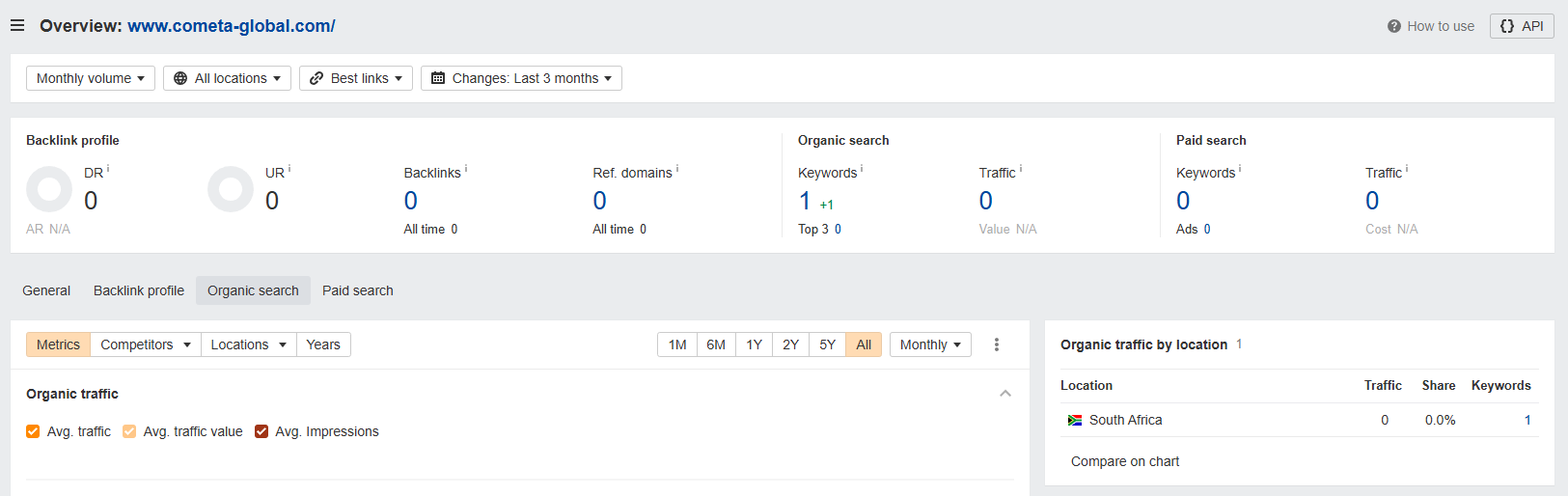Screen dimensions: 1568x496
Task: Select the 1M time range
Action: tap(677, 344)
